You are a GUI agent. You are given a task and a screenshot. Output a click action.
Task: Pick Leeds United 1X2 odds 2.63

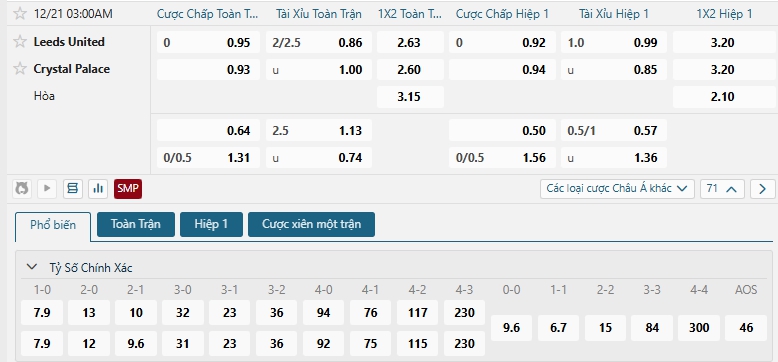coord(410,43)
